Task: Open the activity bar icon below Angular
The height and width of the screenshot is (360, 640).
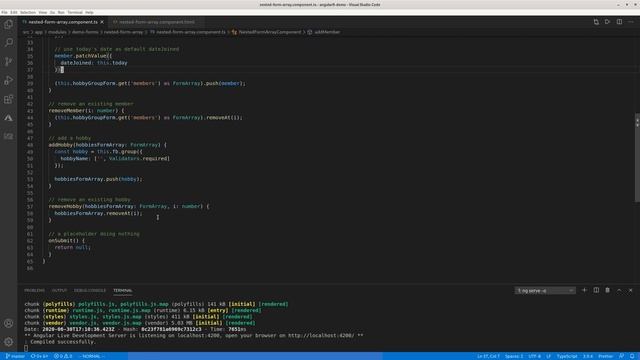Action: 9,136
